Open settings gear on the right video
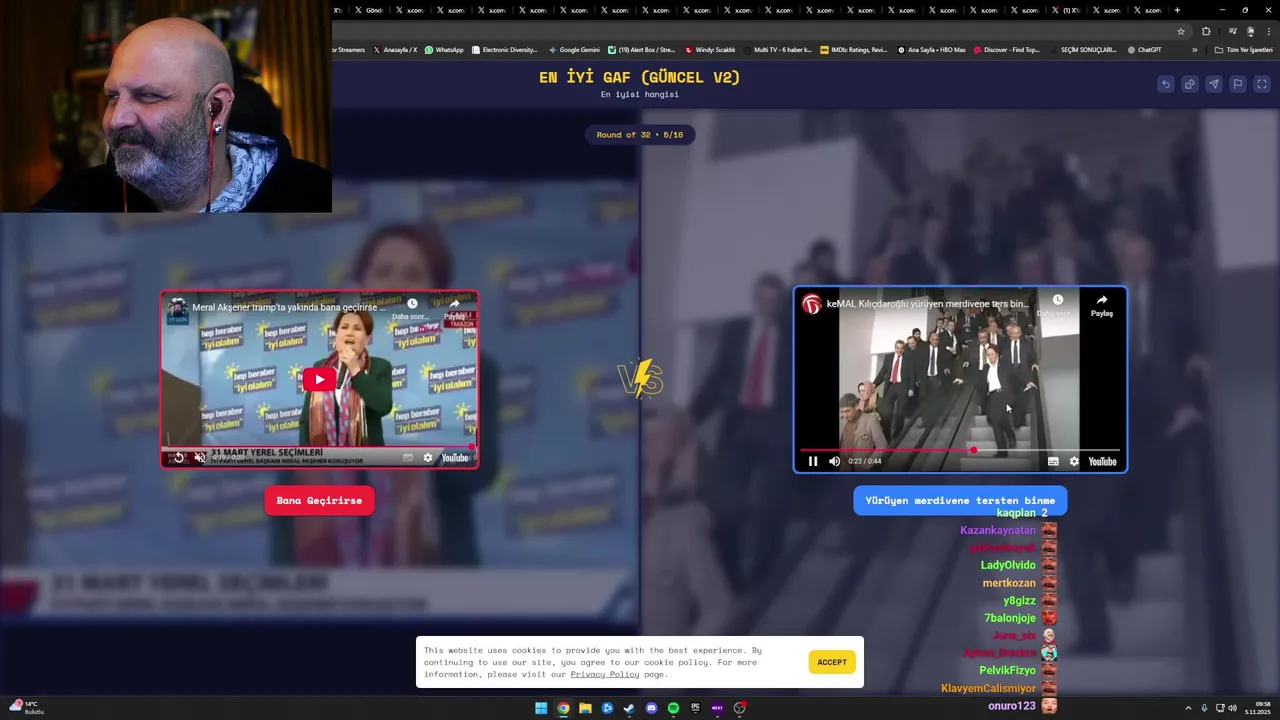 pos(1074,461)
